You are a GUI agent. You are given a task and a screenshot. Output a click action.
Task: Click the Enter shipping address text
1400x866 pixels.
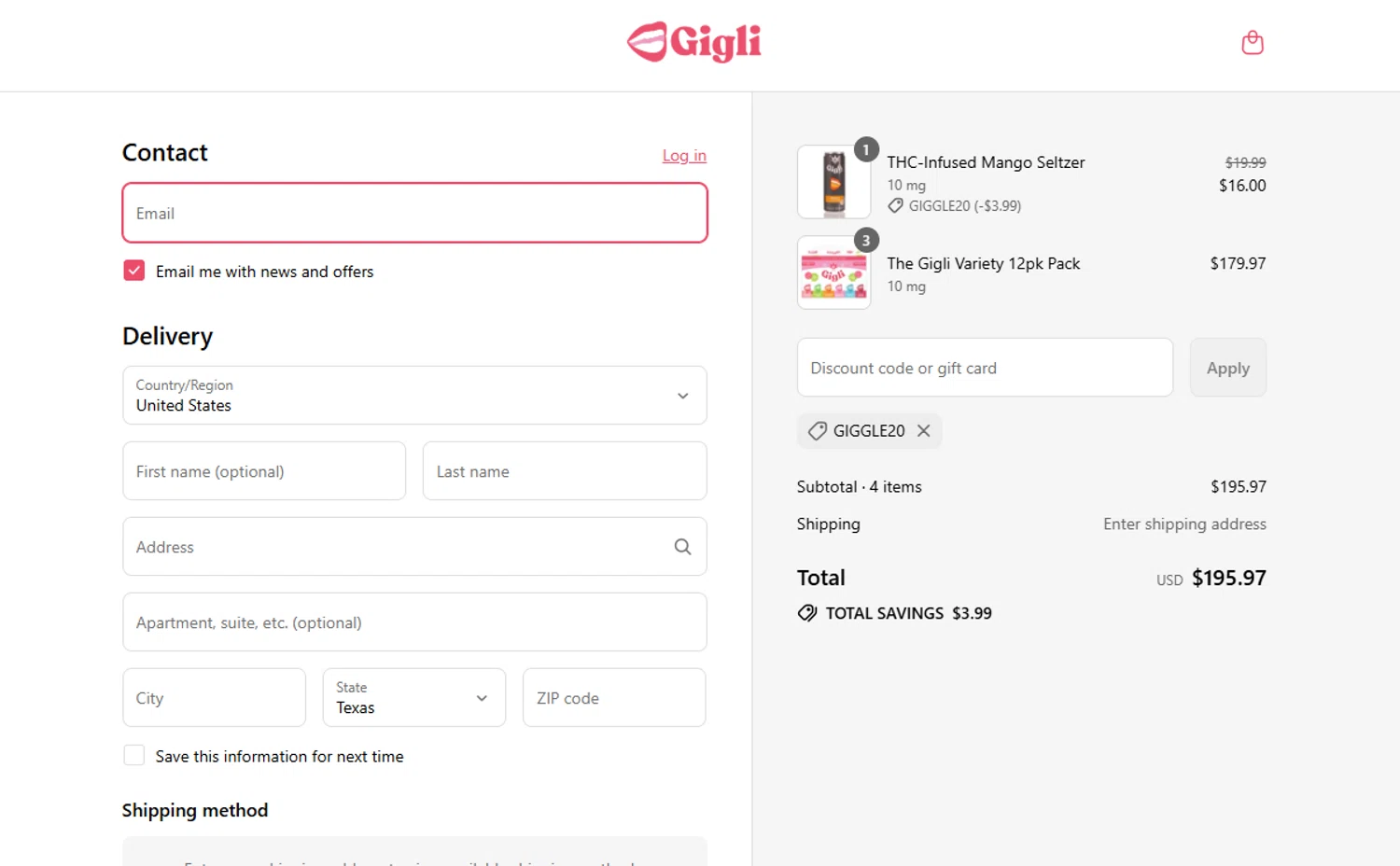click(1184, 524)
